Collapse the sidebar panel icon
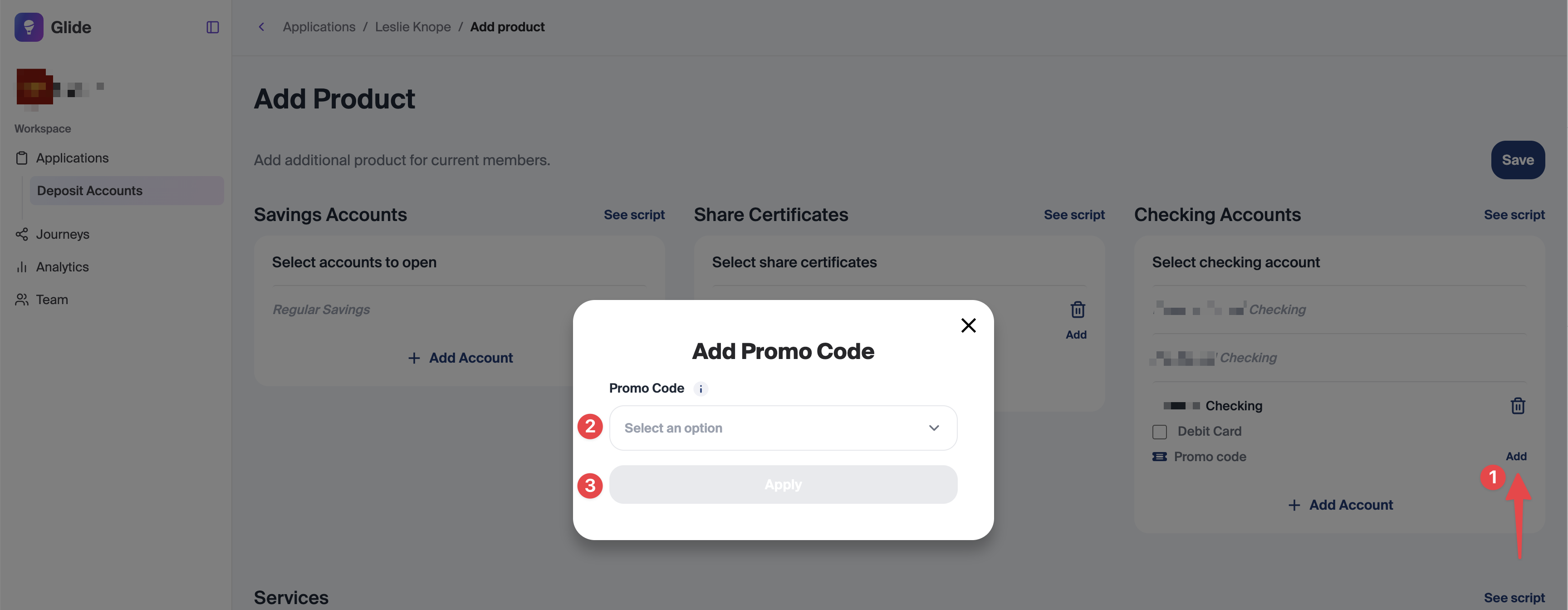 click(x=212, y=27)
